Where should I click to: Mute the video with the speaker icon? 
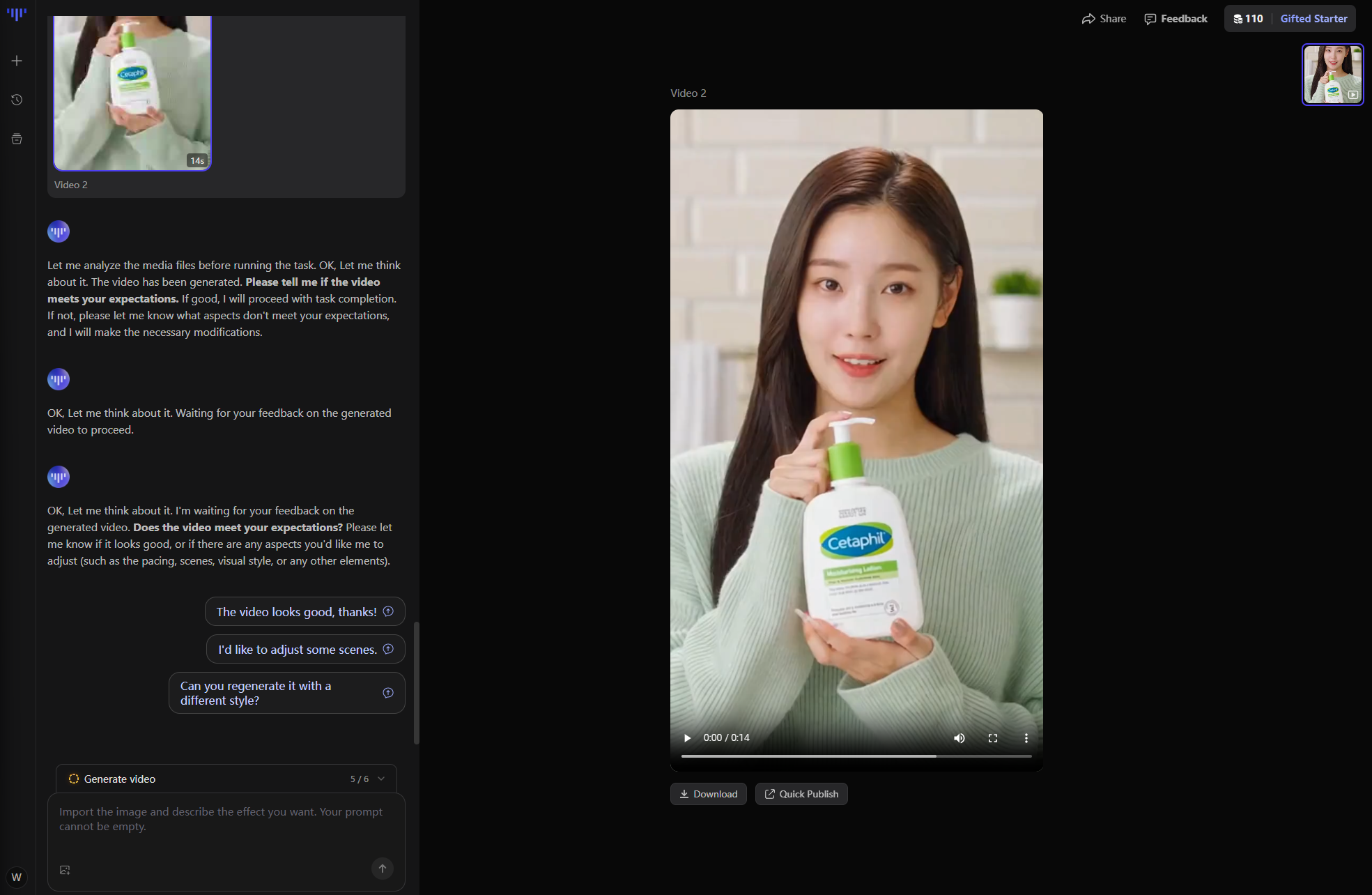coord(959,738)
